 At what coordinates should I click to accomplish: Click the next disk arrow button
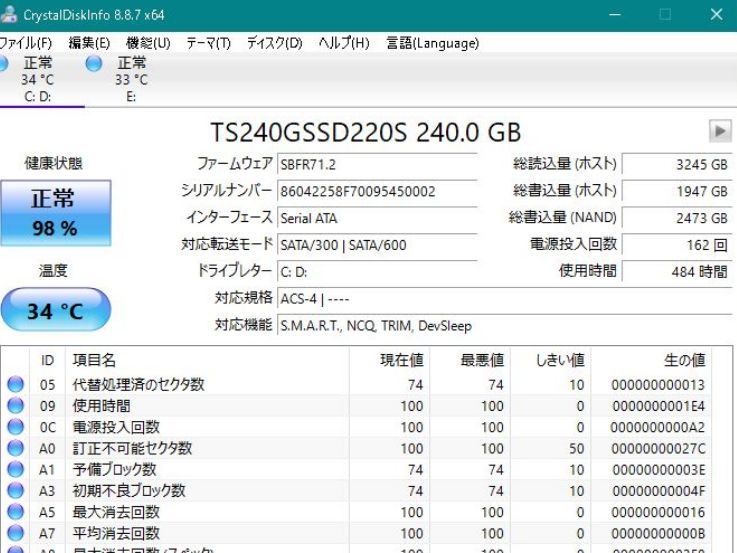coord(719,131)
